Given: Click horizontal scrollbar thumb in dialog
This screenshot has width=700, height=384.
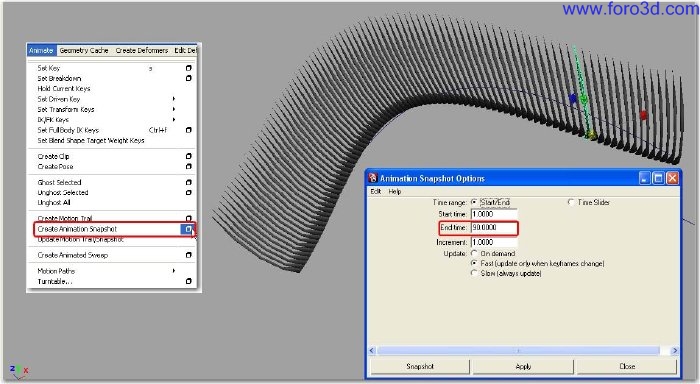Looking at the screenshot, I should click(x=518, y=351).
